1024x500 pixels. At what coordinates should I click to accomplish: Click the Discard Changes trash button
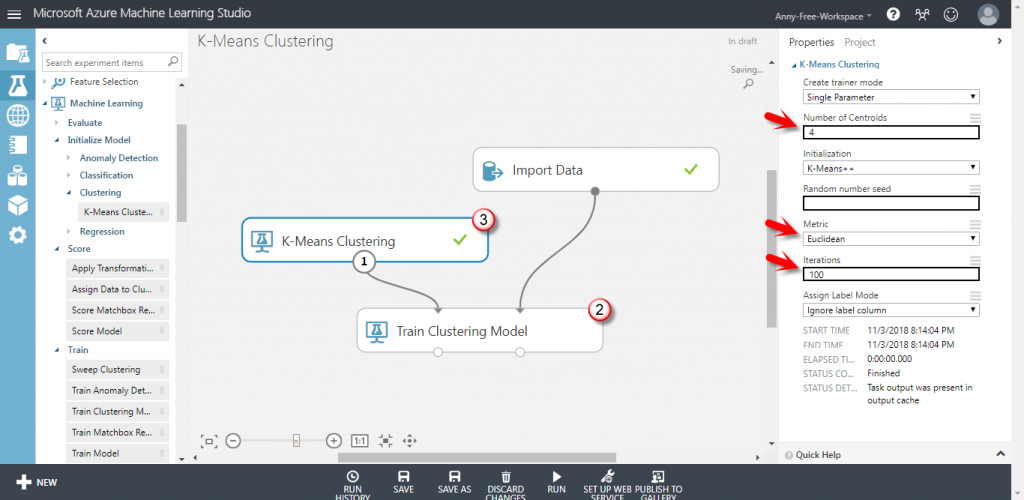506,486
